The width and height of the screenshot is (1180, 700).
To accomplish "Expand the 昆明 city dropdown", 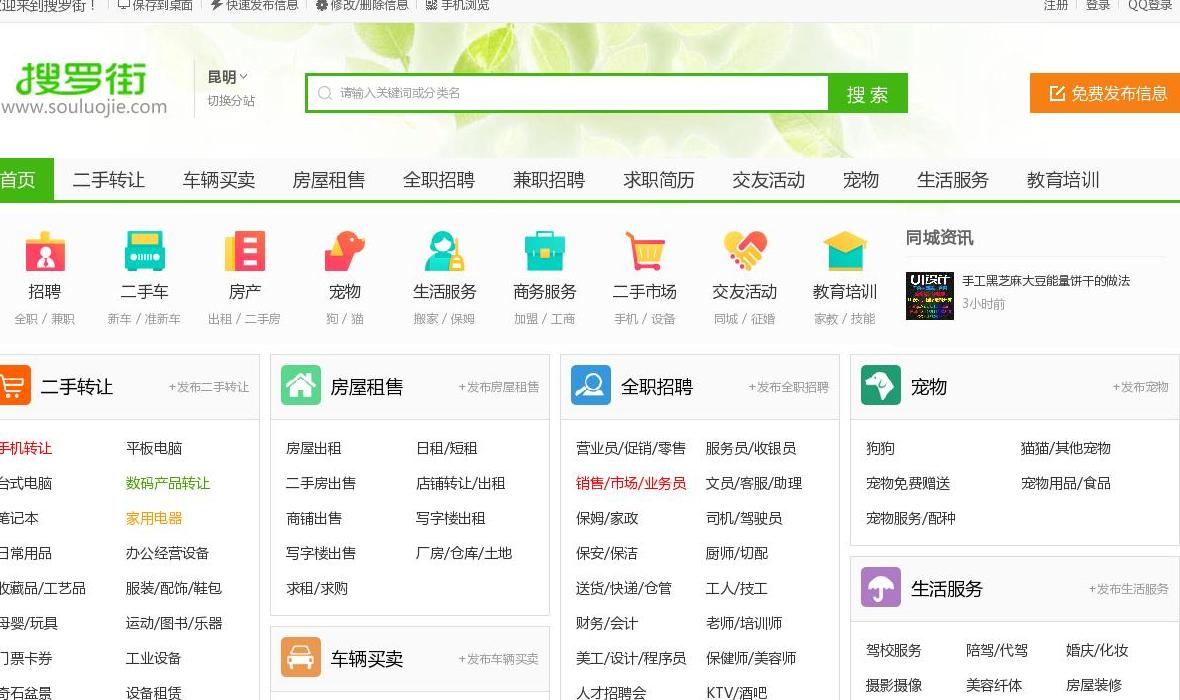I will 227,77.
